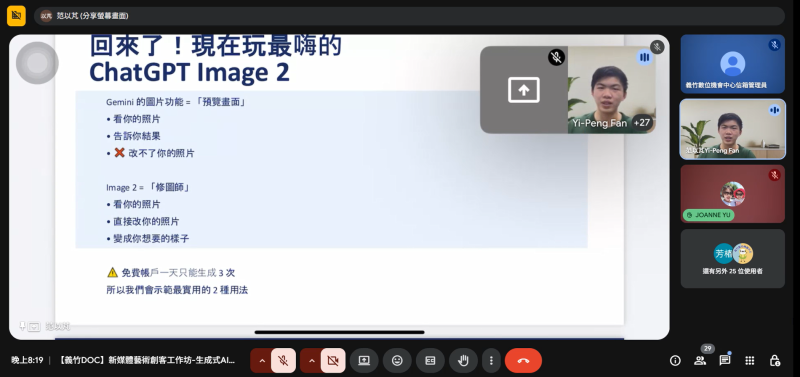Click the home indicator bar under slide
Viewport: 800px width, 377px height.
339,332
